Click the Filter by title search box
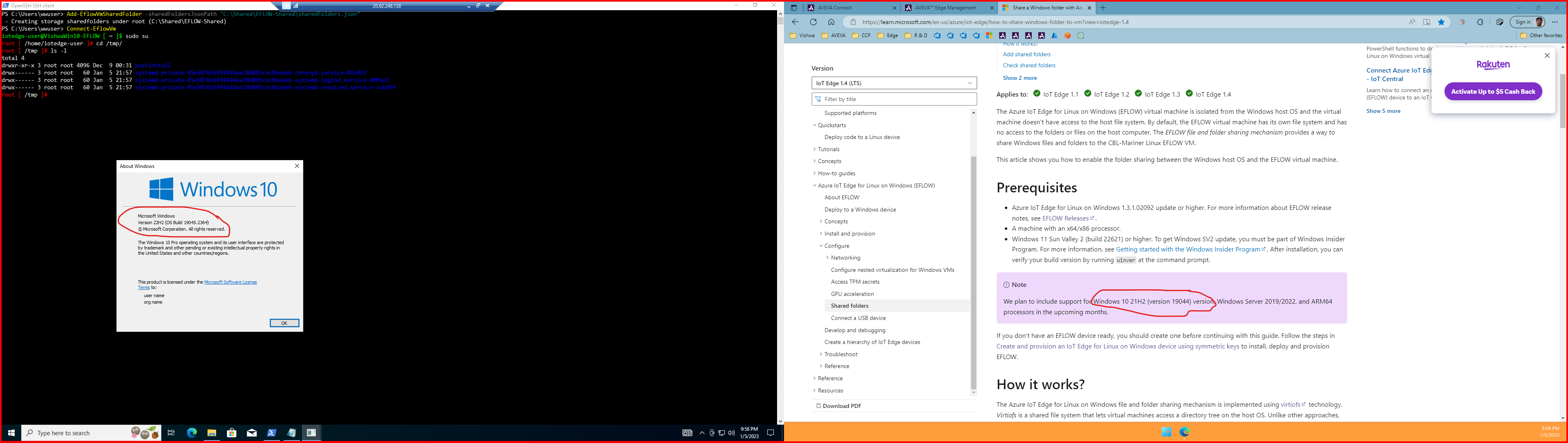The height and width of the screenshot is (443, 1568). [894, 99]
